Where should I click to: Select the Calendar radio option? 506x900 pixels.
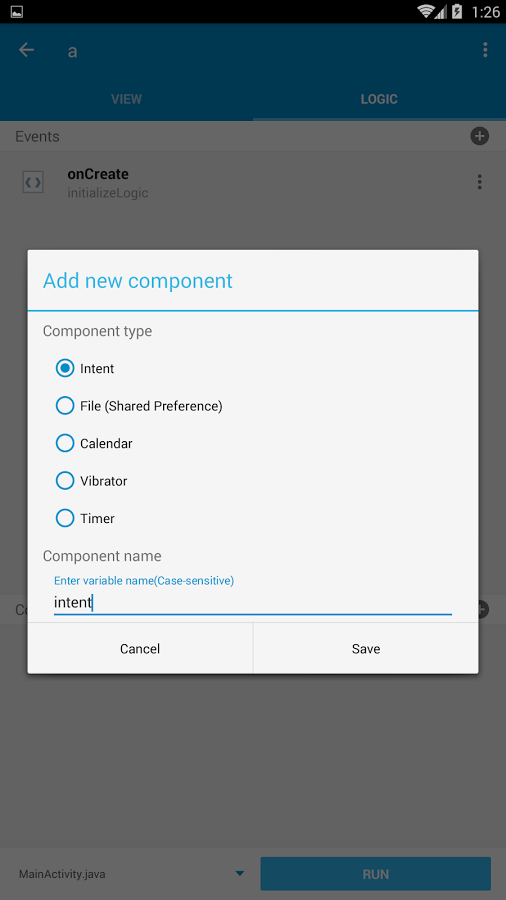click(65, 443)
